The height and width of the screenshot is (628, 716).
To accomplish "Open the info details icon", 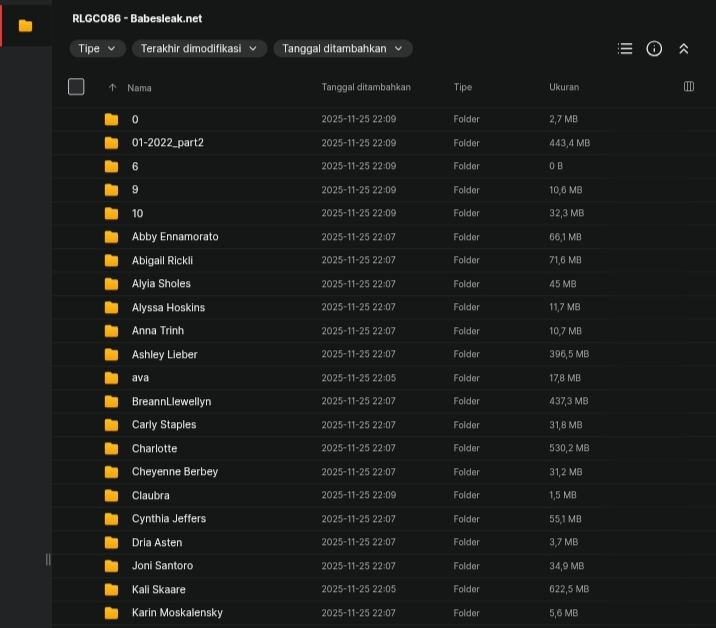I will [654, 48].
